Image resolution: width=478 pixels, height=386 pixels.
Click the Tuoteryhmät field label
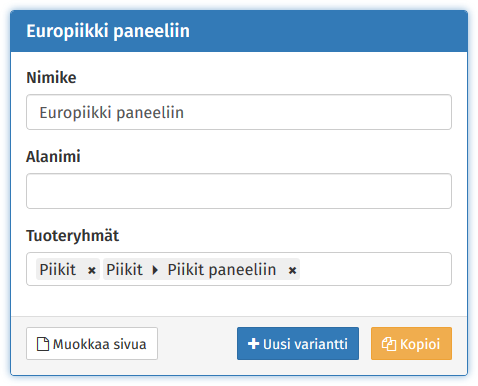tap(73, 236)
